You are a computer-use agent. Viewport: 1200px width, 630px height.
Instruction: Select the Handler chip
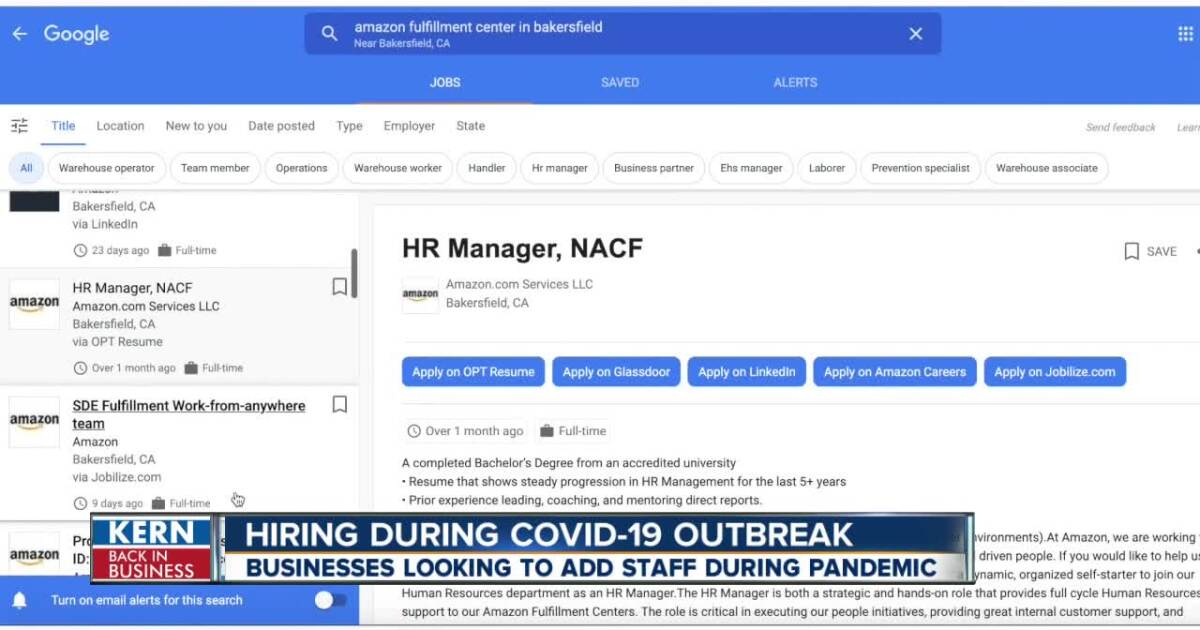pos(487,168)
